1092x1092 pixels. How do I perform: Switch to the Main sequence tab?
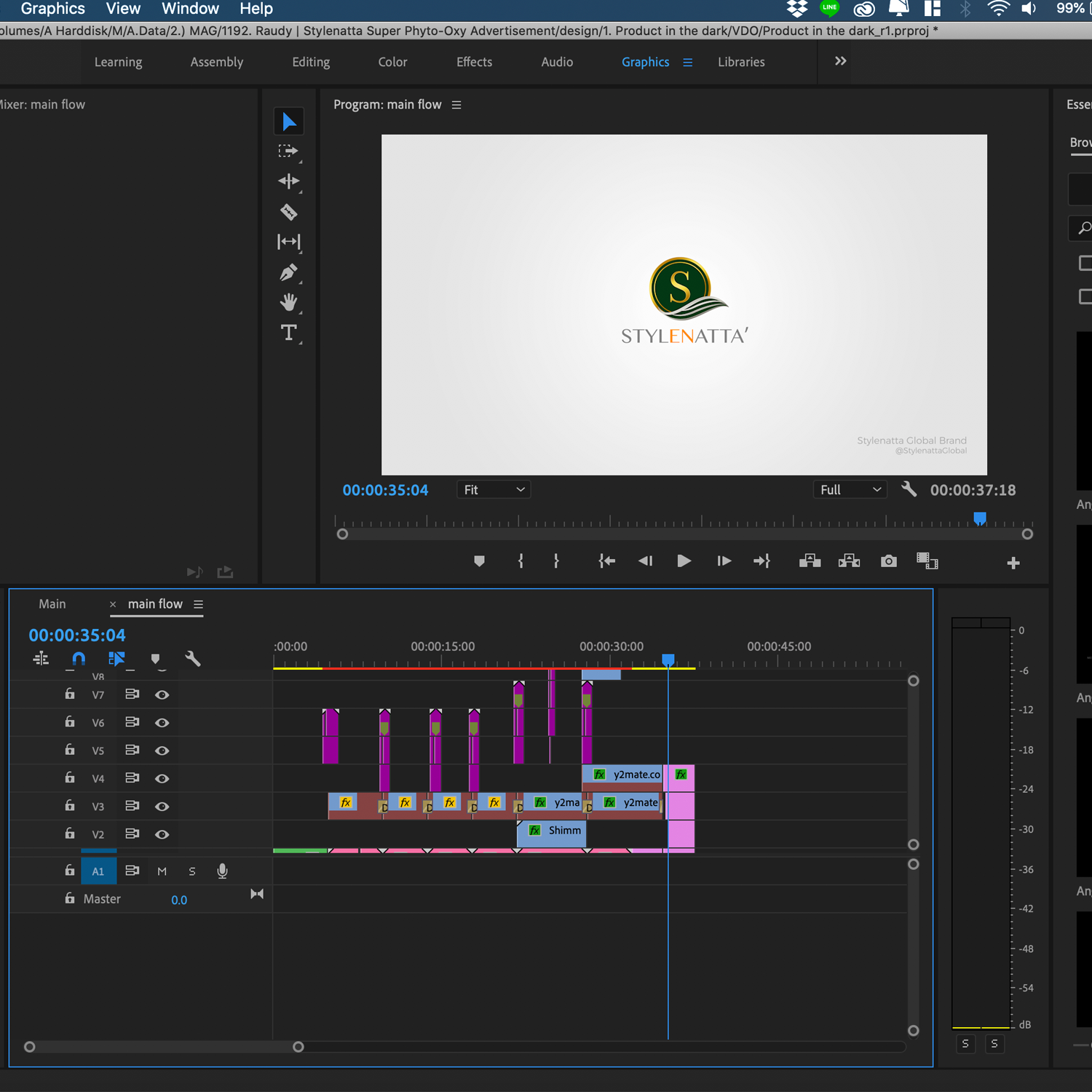52,604
